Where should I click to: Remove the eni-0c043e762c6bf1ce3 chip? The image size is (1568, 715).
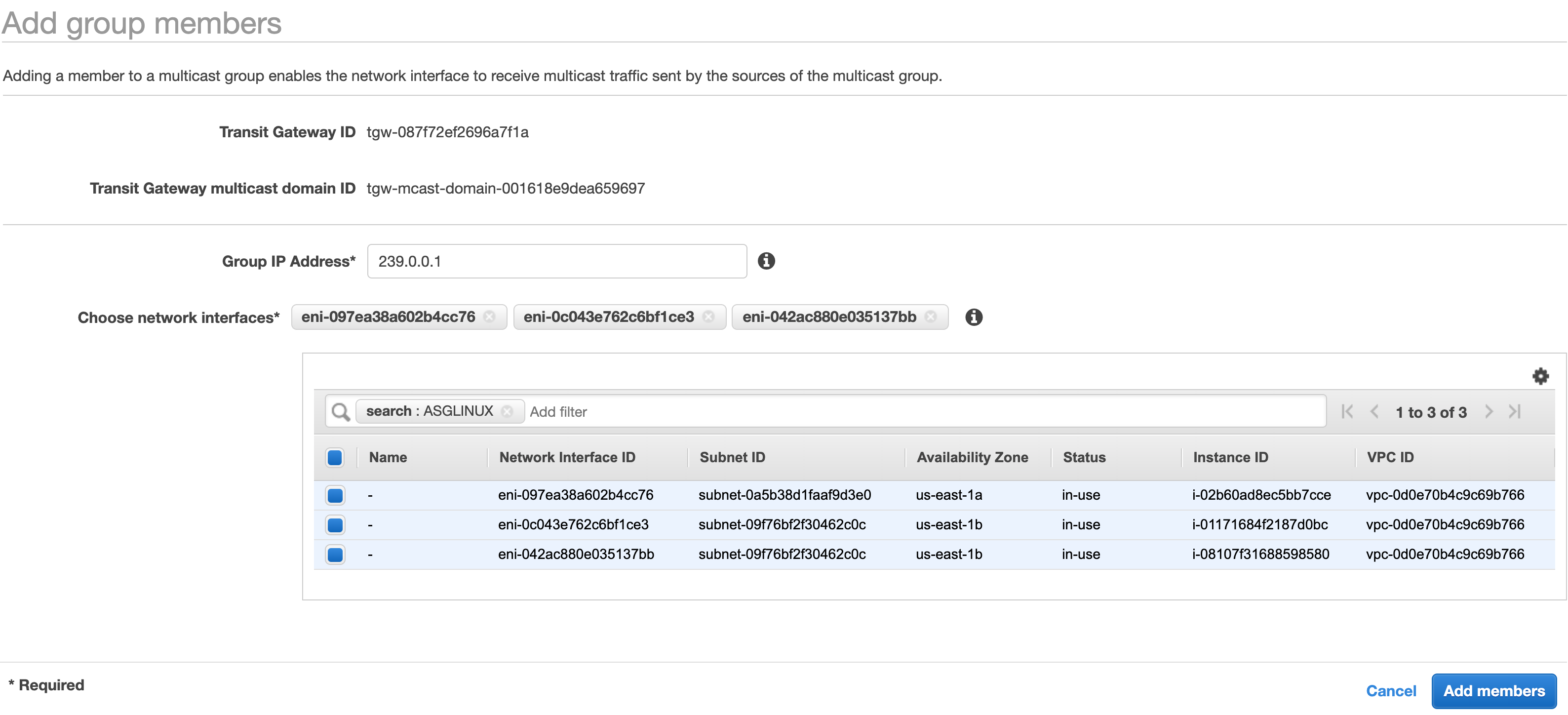[708, 317]
